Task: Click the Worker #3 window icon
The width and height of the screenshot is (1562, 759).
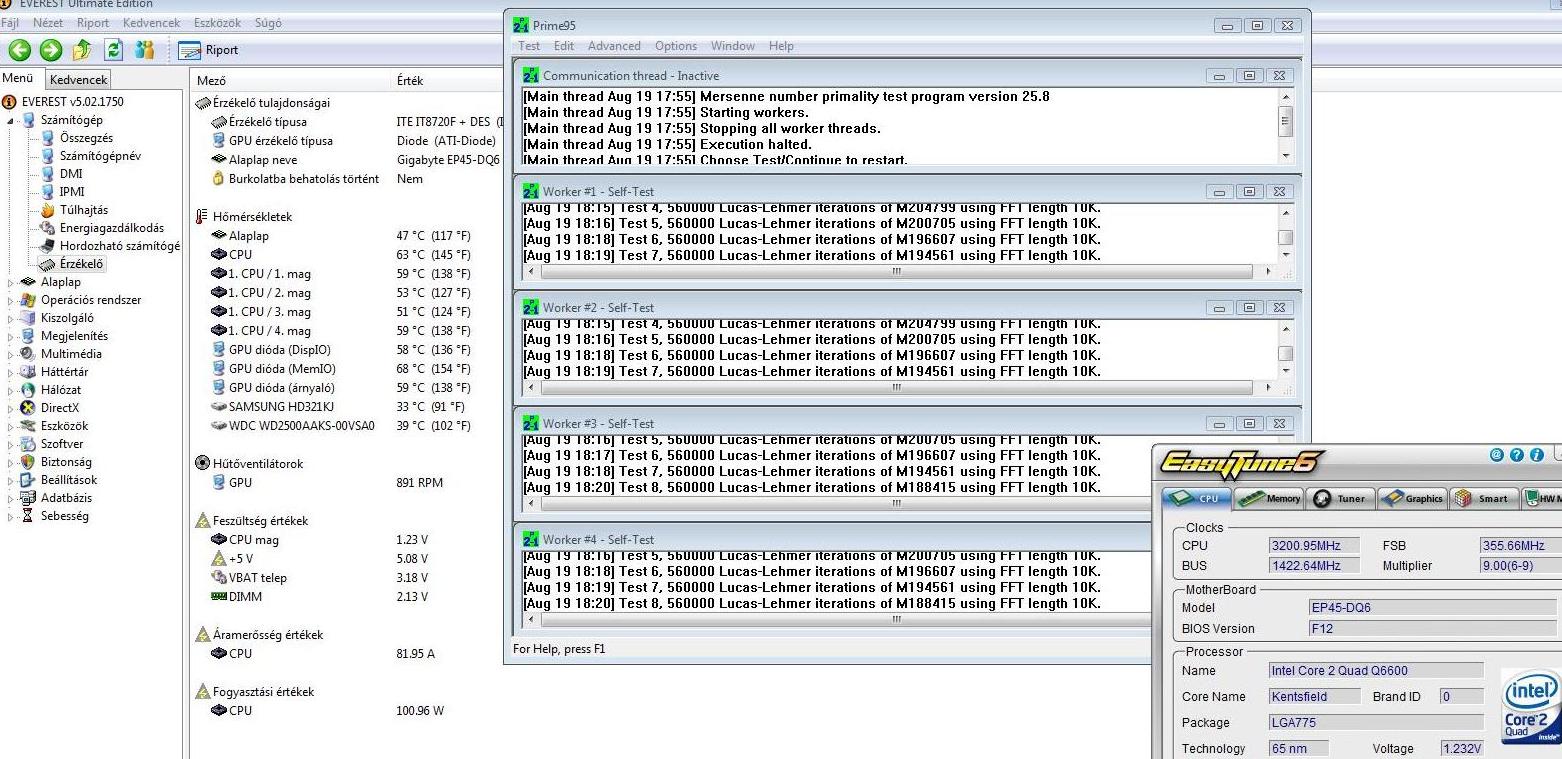Action: [x=531, y=423]
